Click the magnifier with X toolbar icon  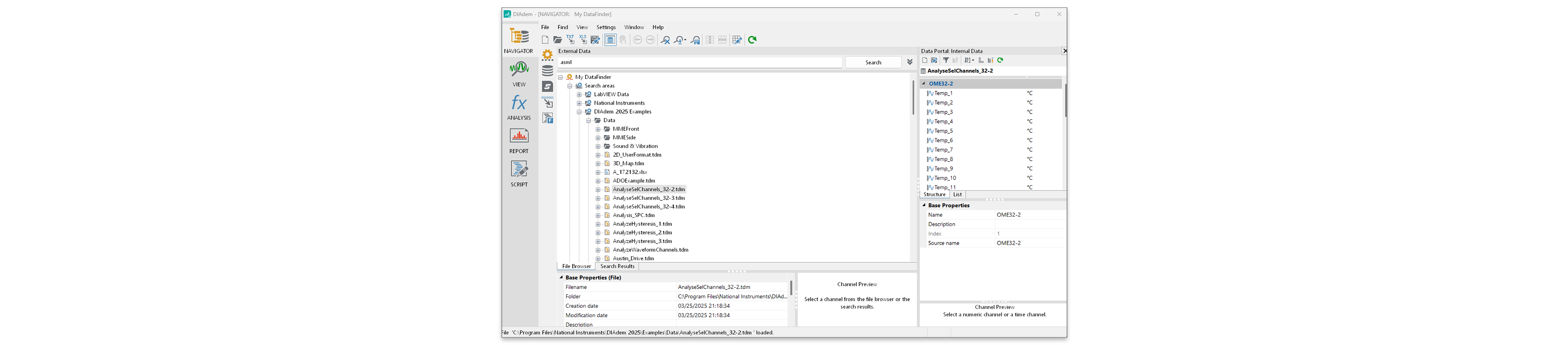665,40
